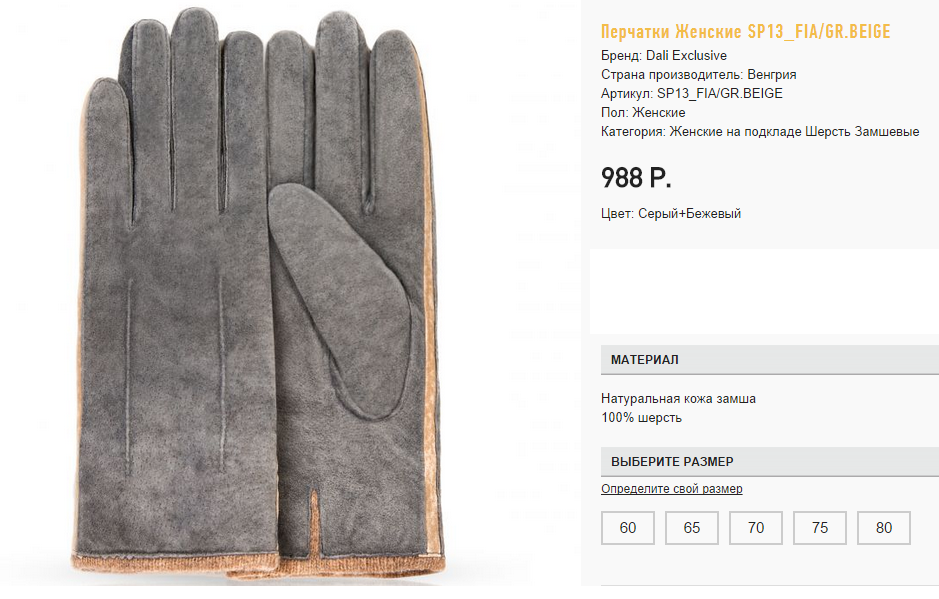This screenshot has width=939, height=599.
Task: Open the 'Определите свой размер' link
Action: [x=672, y=489]
